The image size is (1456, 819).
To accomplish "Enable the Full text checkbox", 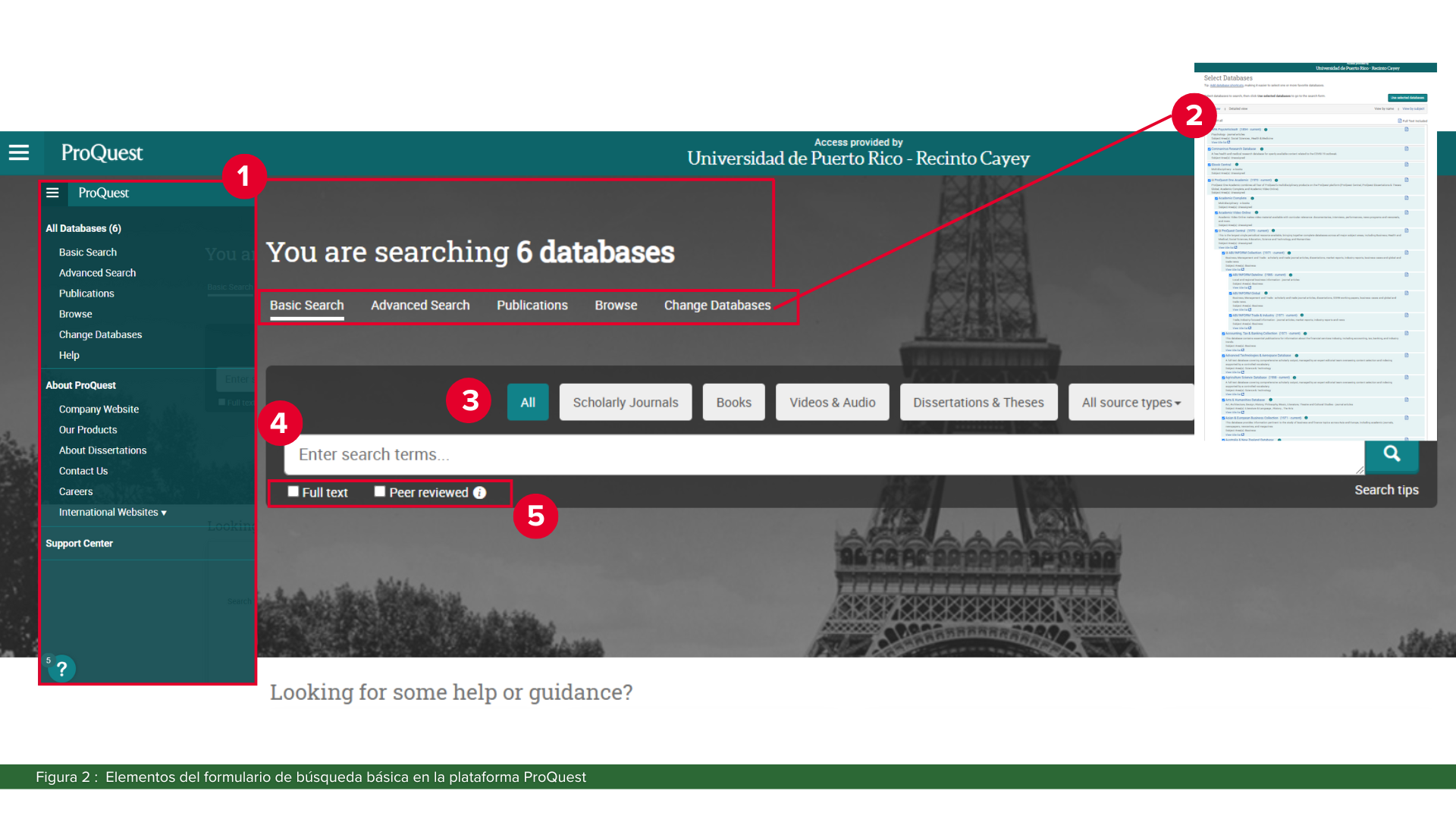I will (293, 491).
